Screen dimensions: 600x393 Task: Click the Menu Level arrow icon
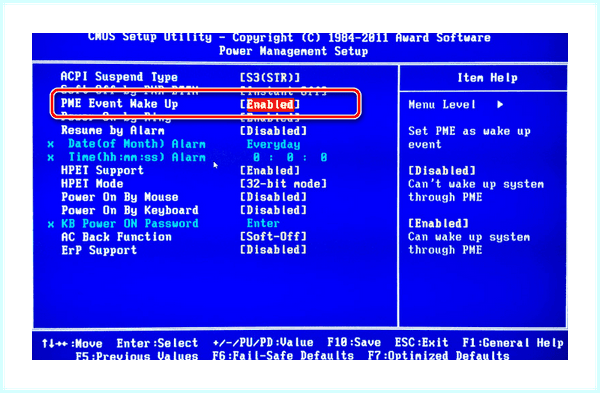click(x=500, y=104)
